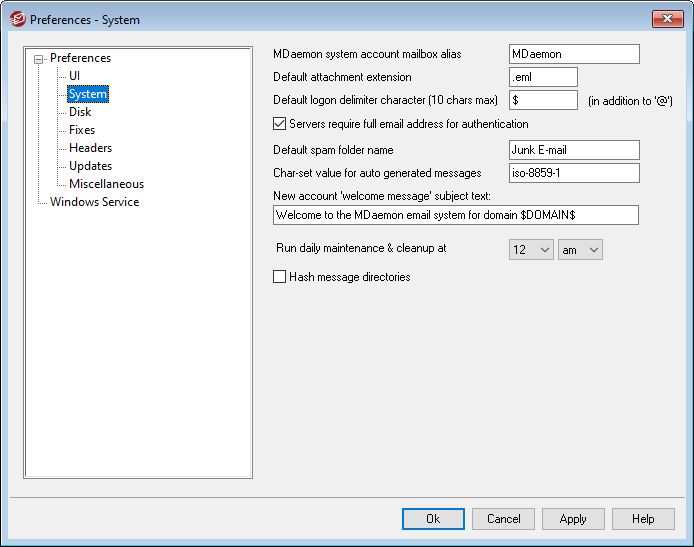Click the welcome message subject text field
This screenshot has width=694, height=547.
pos(455,215)
